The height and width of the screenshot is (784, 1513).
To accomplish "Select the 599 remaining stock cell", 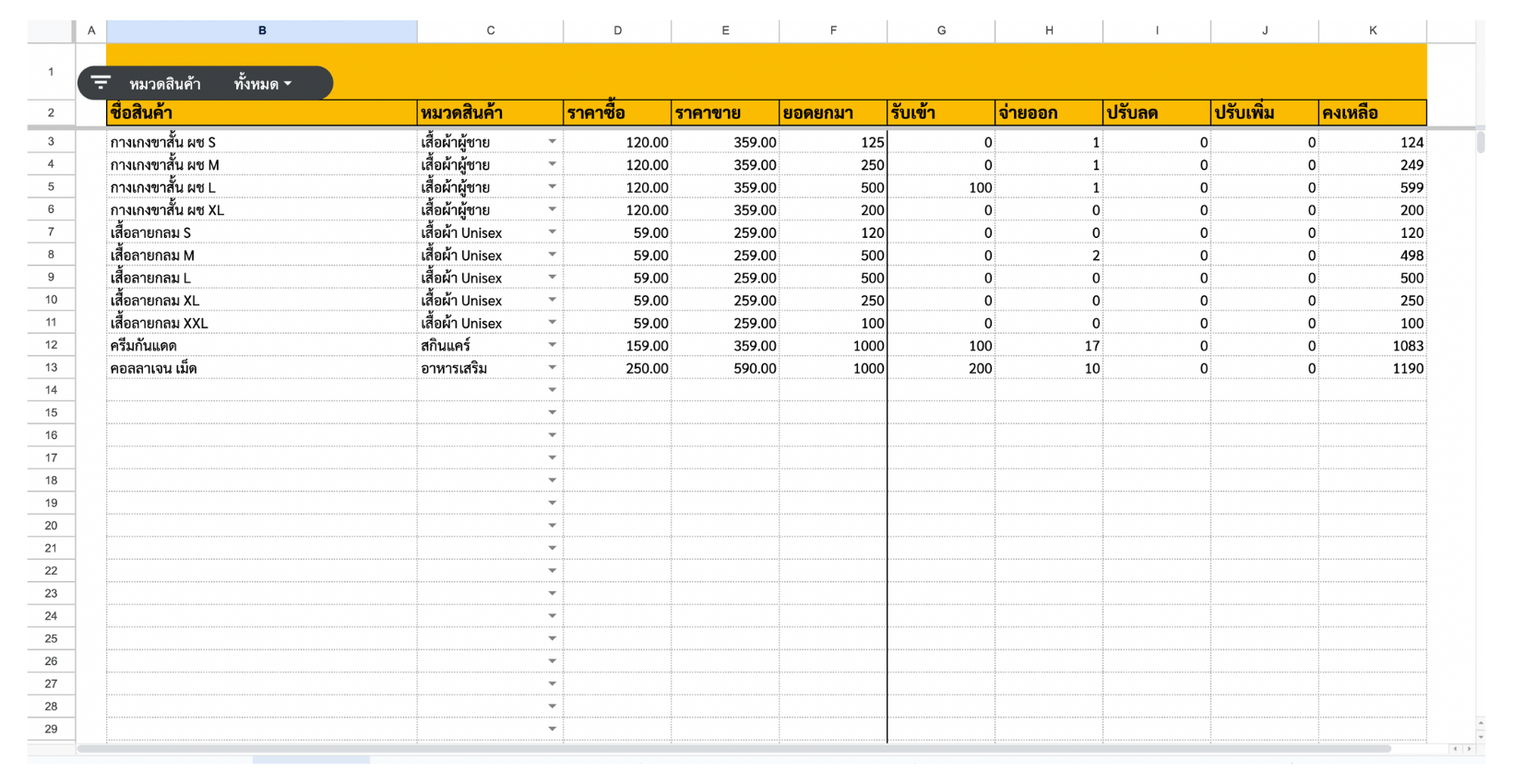I will [x=1373, y=187].
